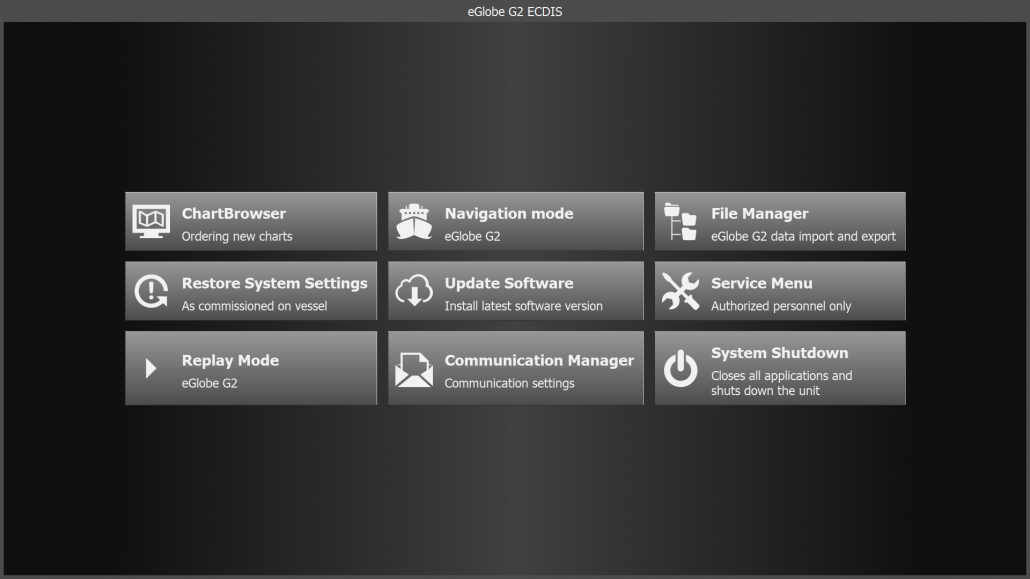Click 'Communication settings' subtitle

(510, 383)
